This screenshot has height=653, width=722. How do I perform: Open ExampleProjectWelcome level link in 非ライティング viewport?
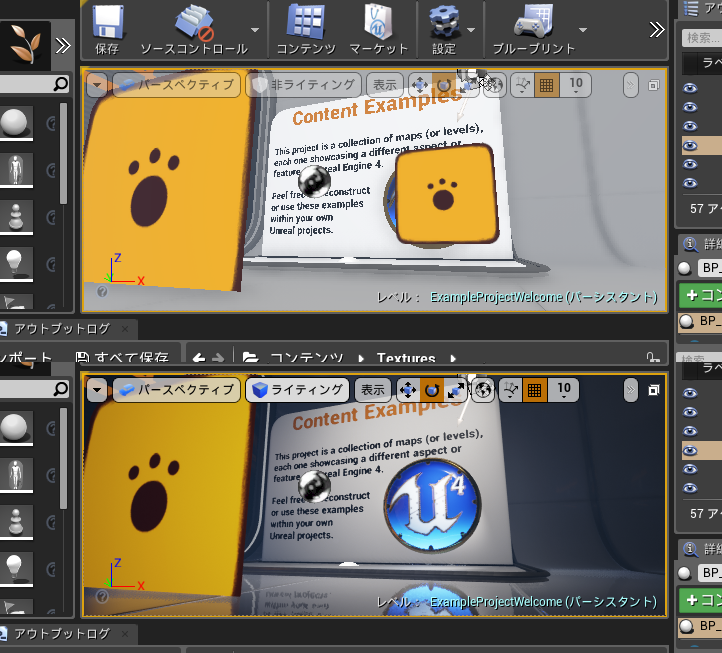coord(543,297)
